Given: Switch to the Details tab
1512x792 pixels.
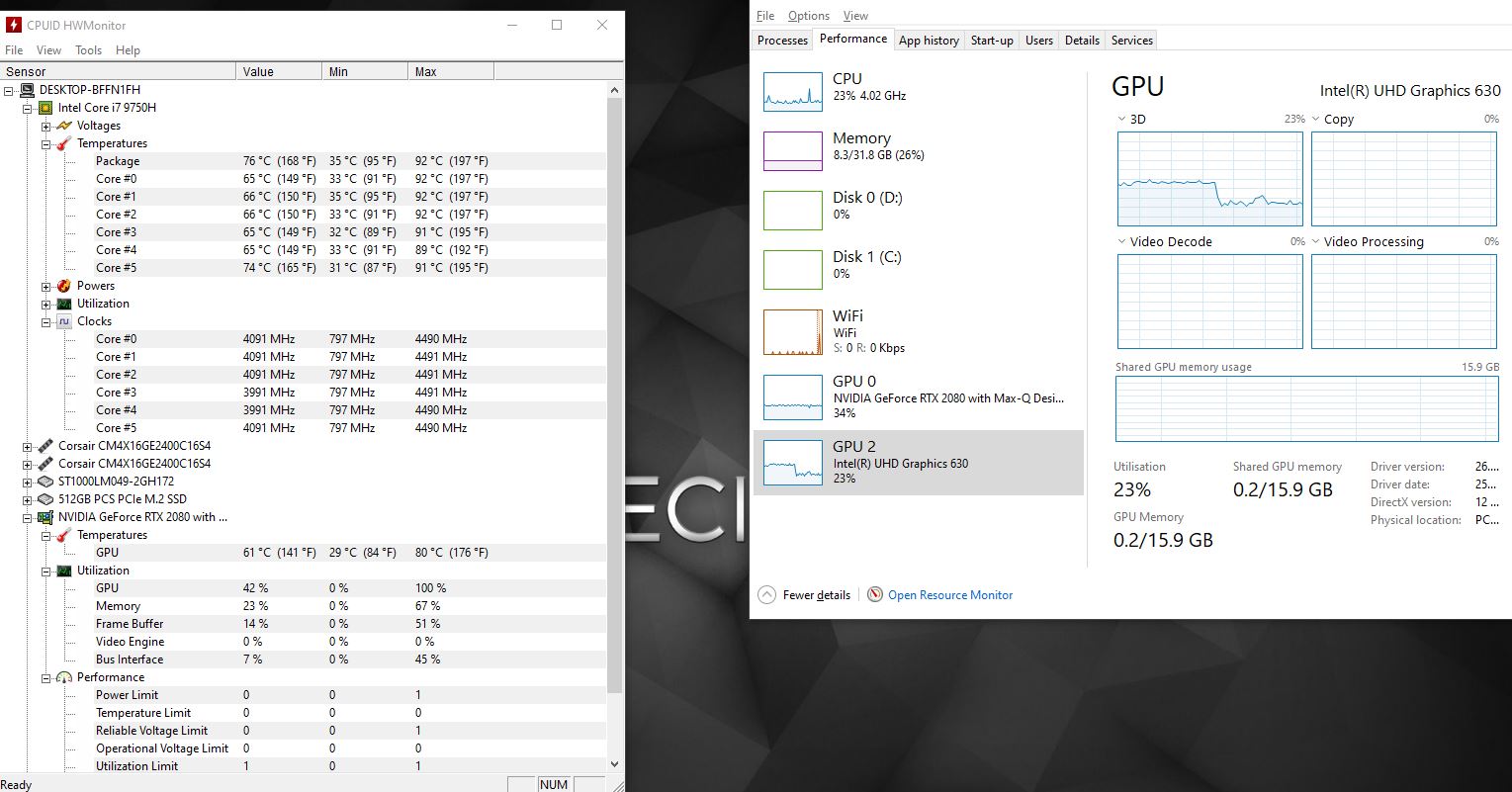Looking at the screenshot, I should 1082,41.
